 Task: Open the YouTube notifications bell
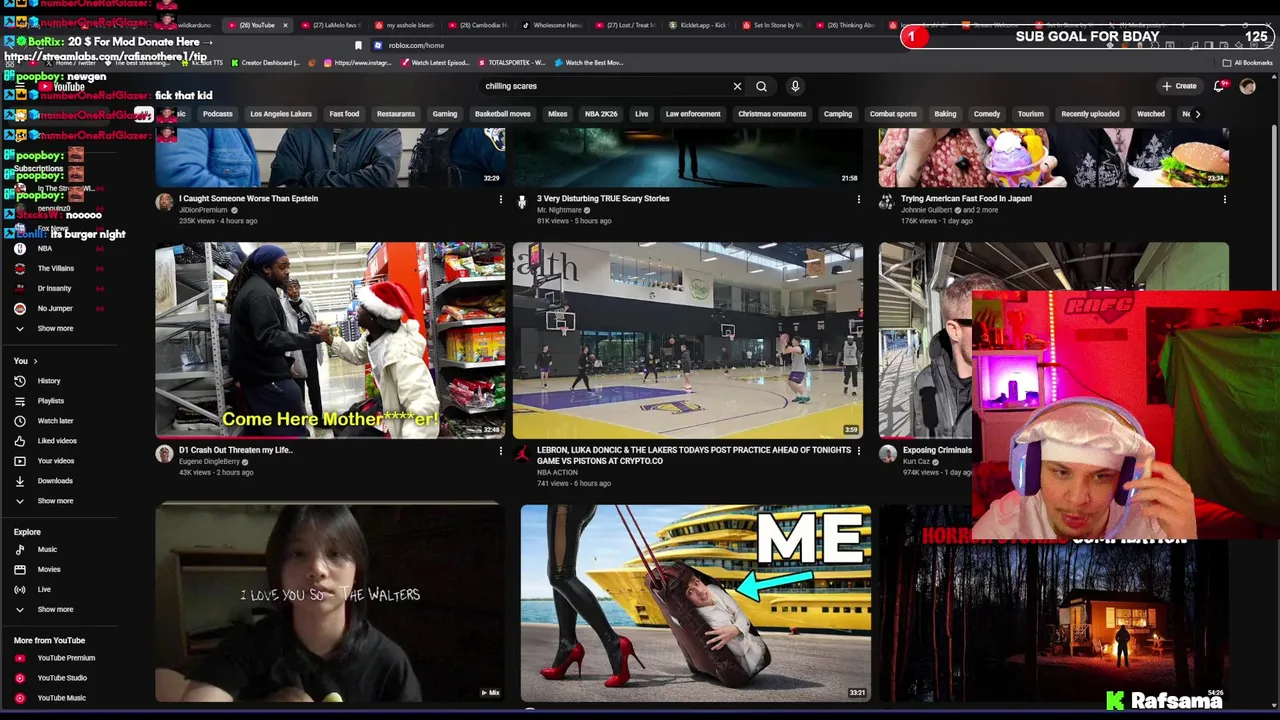tap(1218, 86)
